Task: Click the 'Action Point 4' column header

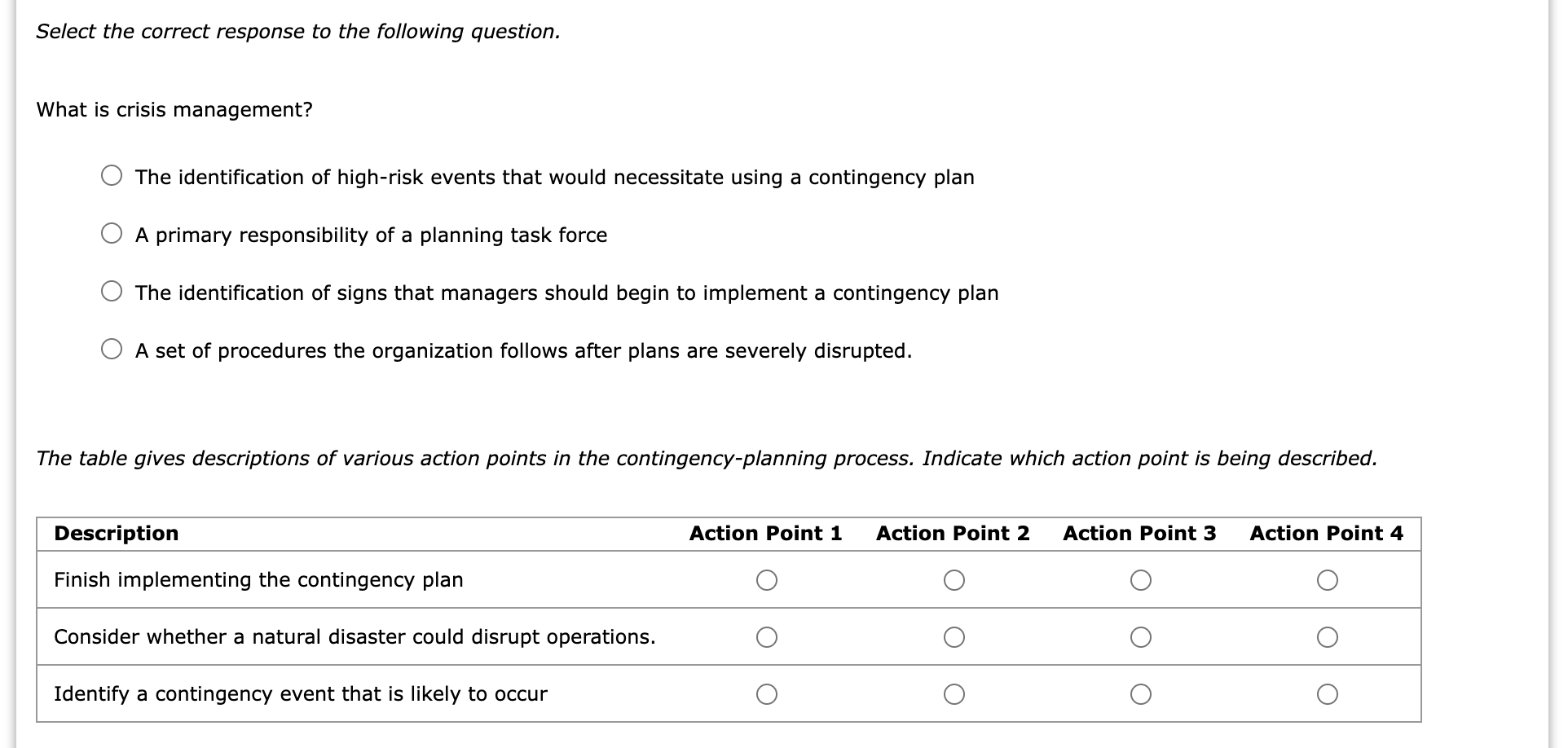Action: 1328,534
